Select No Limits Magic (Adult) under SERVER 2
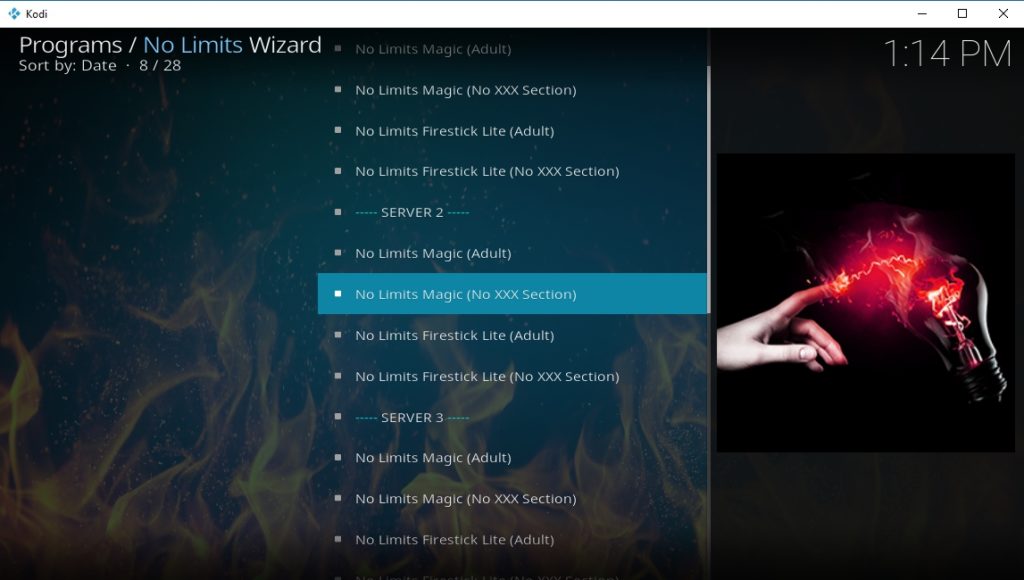 click(x=512, y=253)
